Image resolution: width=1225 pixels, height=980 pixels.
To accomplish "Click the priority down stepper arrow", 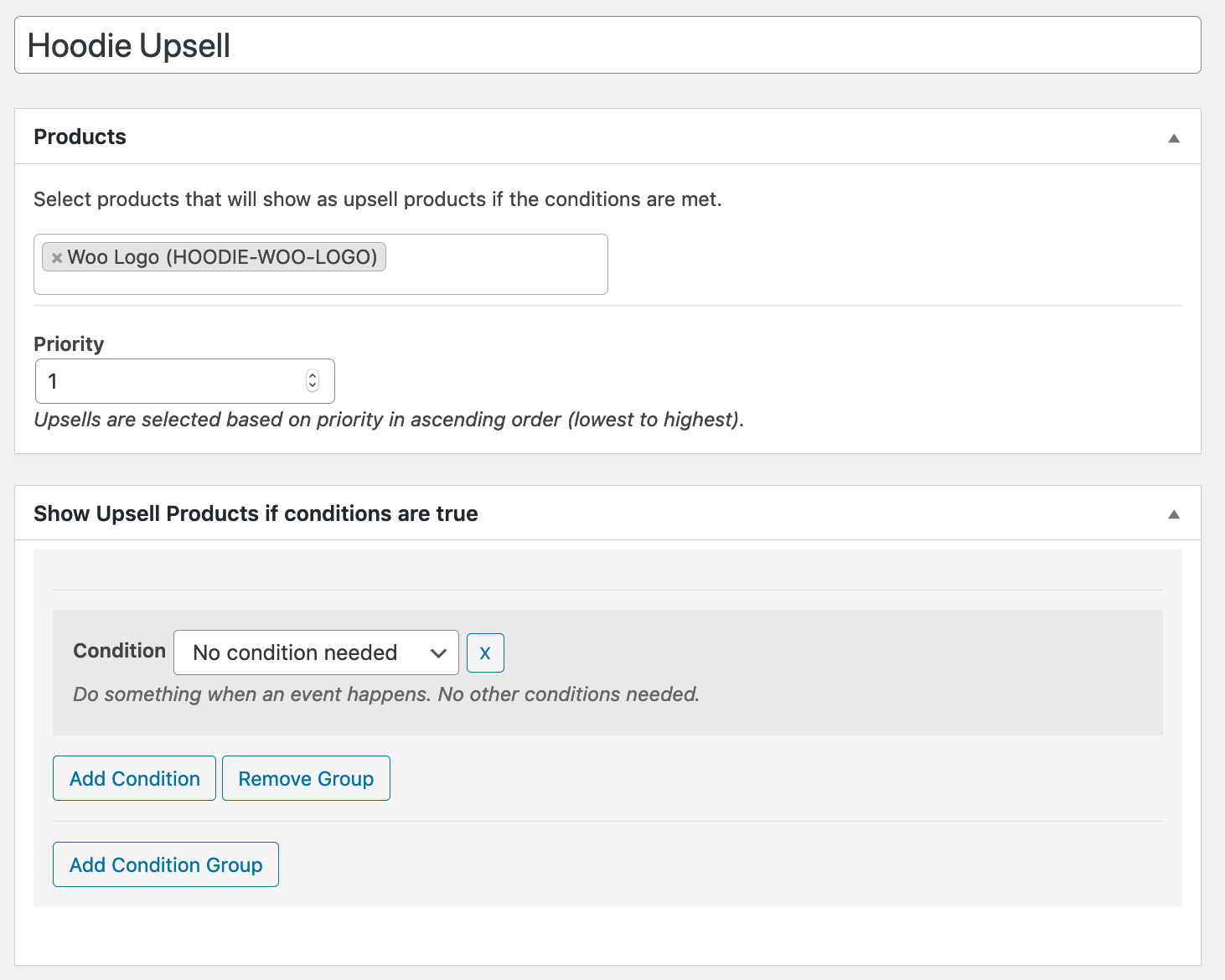I will (x=313, y=386).
